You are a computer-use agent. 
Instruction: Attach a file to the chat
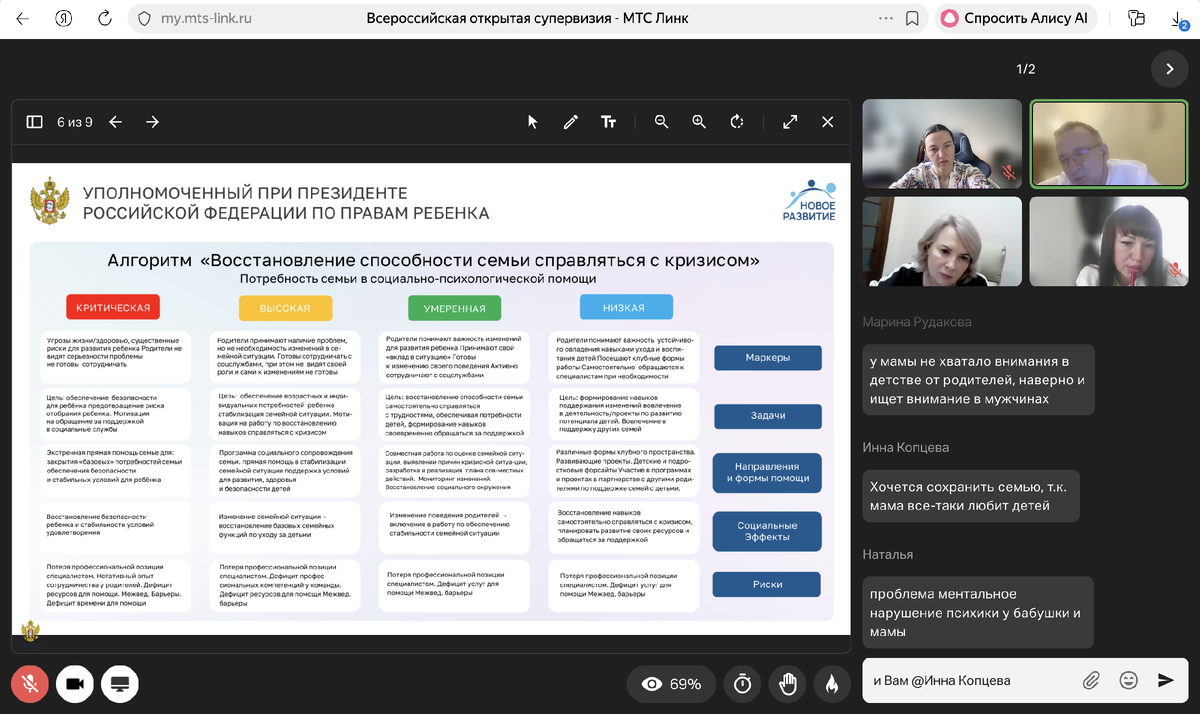click(x=1092, y=680)
